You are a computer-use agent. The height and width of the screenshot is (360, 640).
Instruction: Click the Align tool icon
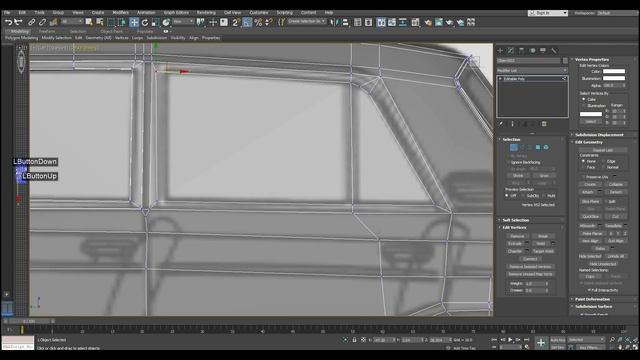[345, 22]
